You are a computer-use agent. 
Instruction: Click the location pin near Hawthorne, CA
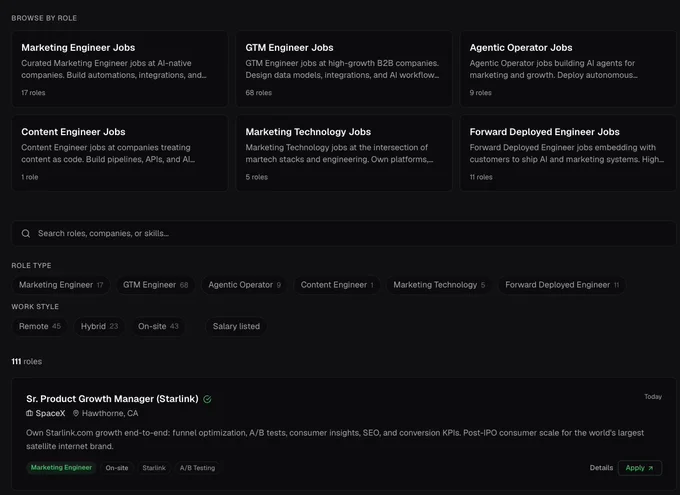(76, 413)
